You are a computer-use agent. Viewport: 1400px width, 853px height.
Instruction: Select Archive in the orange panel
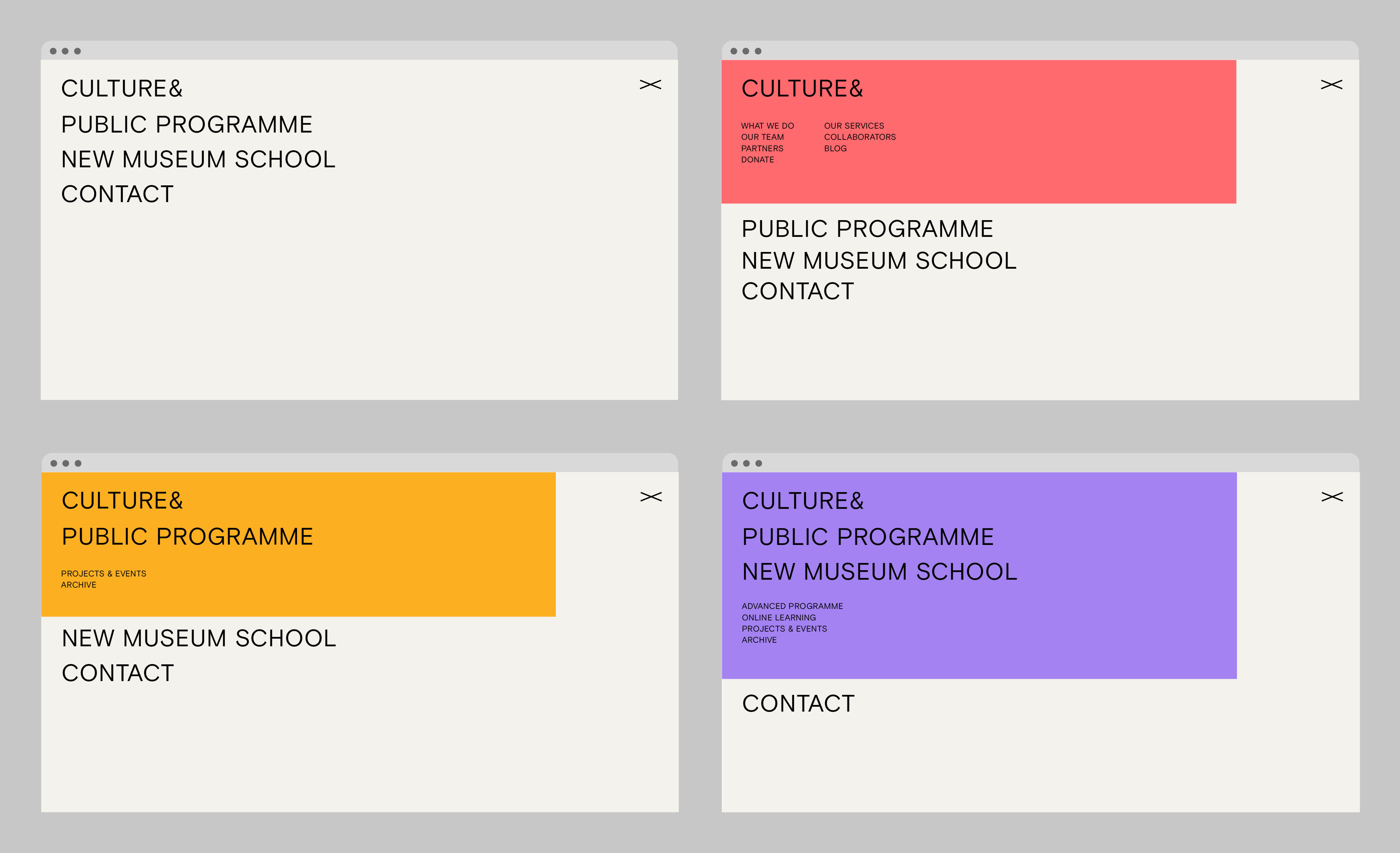pos(78,585)
